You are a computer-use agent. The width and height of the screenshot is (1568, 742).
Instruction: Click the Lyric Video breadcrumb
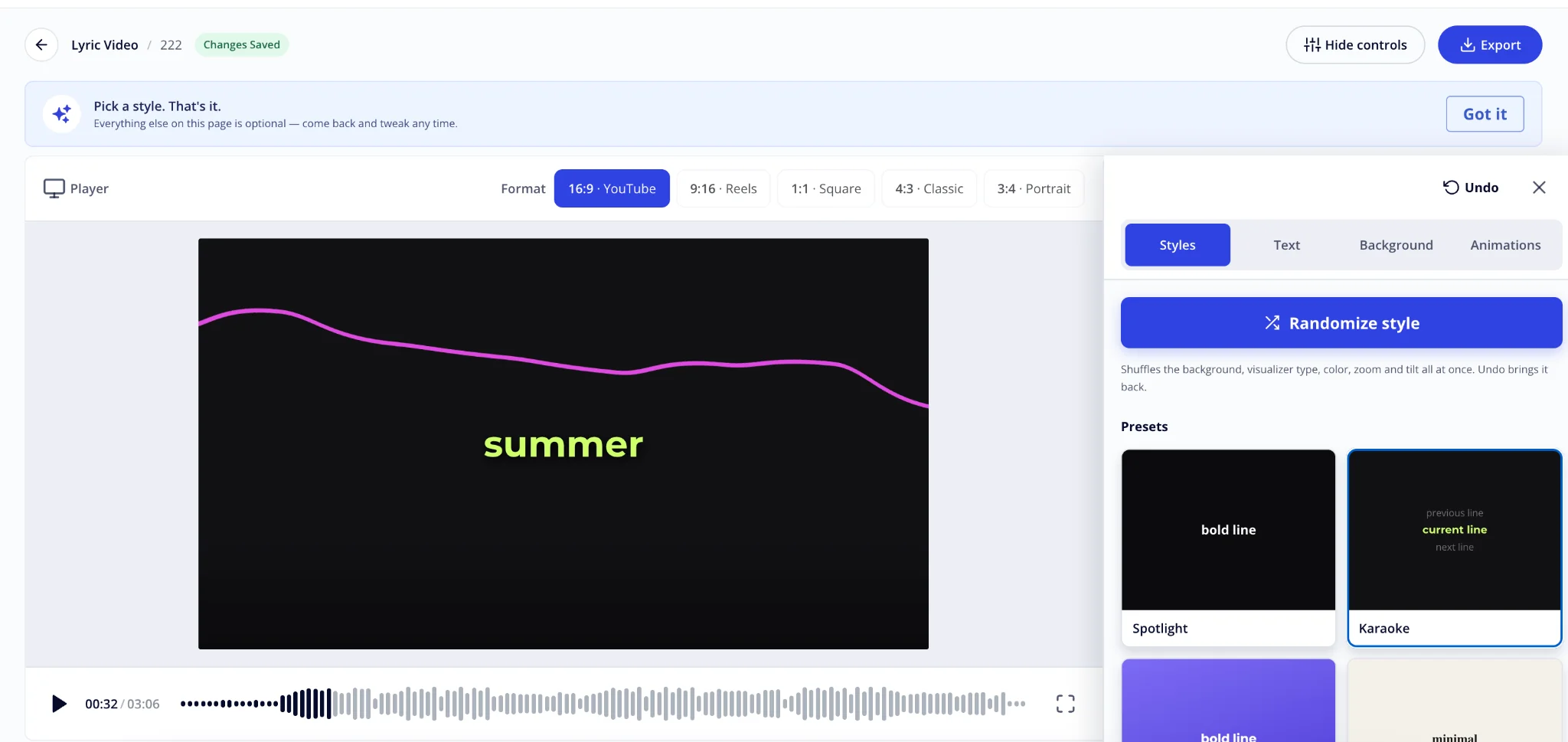pos(105,44)
